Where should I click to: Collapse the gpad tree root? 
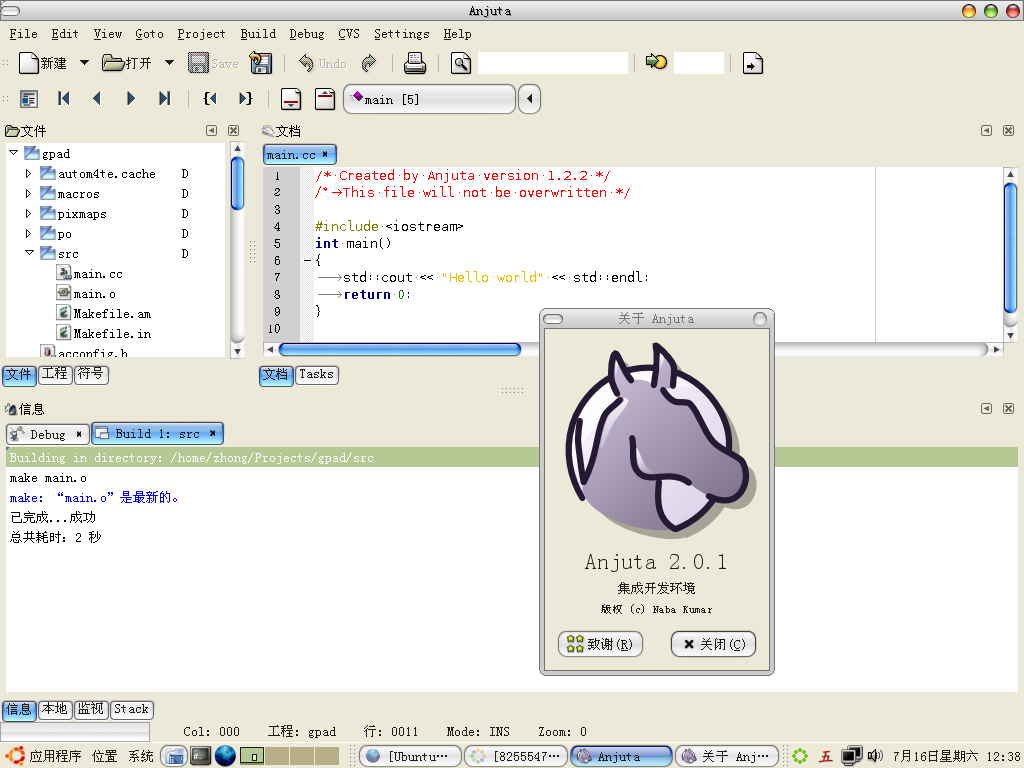13,153
